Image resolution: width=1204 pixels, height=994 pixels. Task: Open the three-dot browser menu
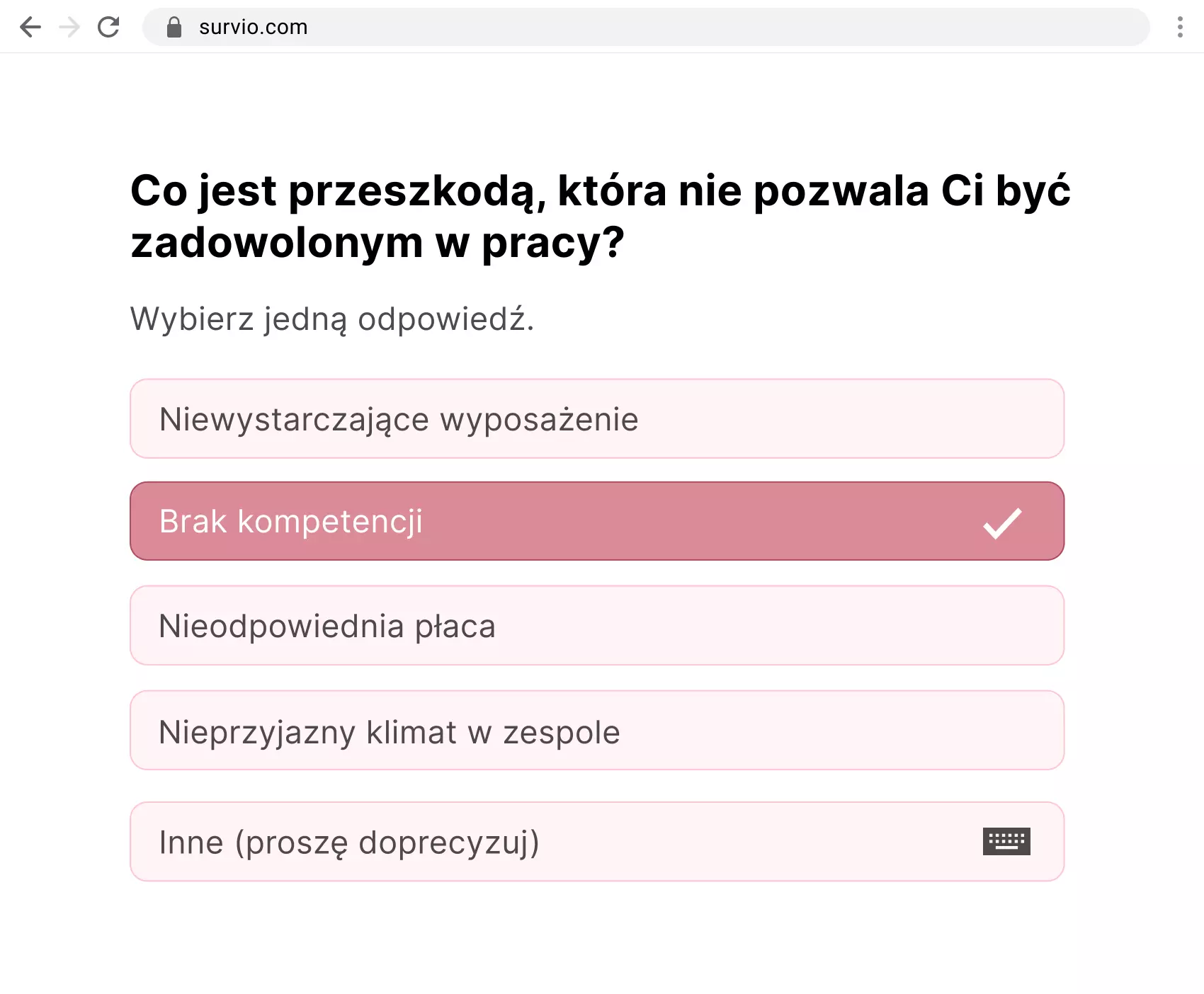[1179, 27]
